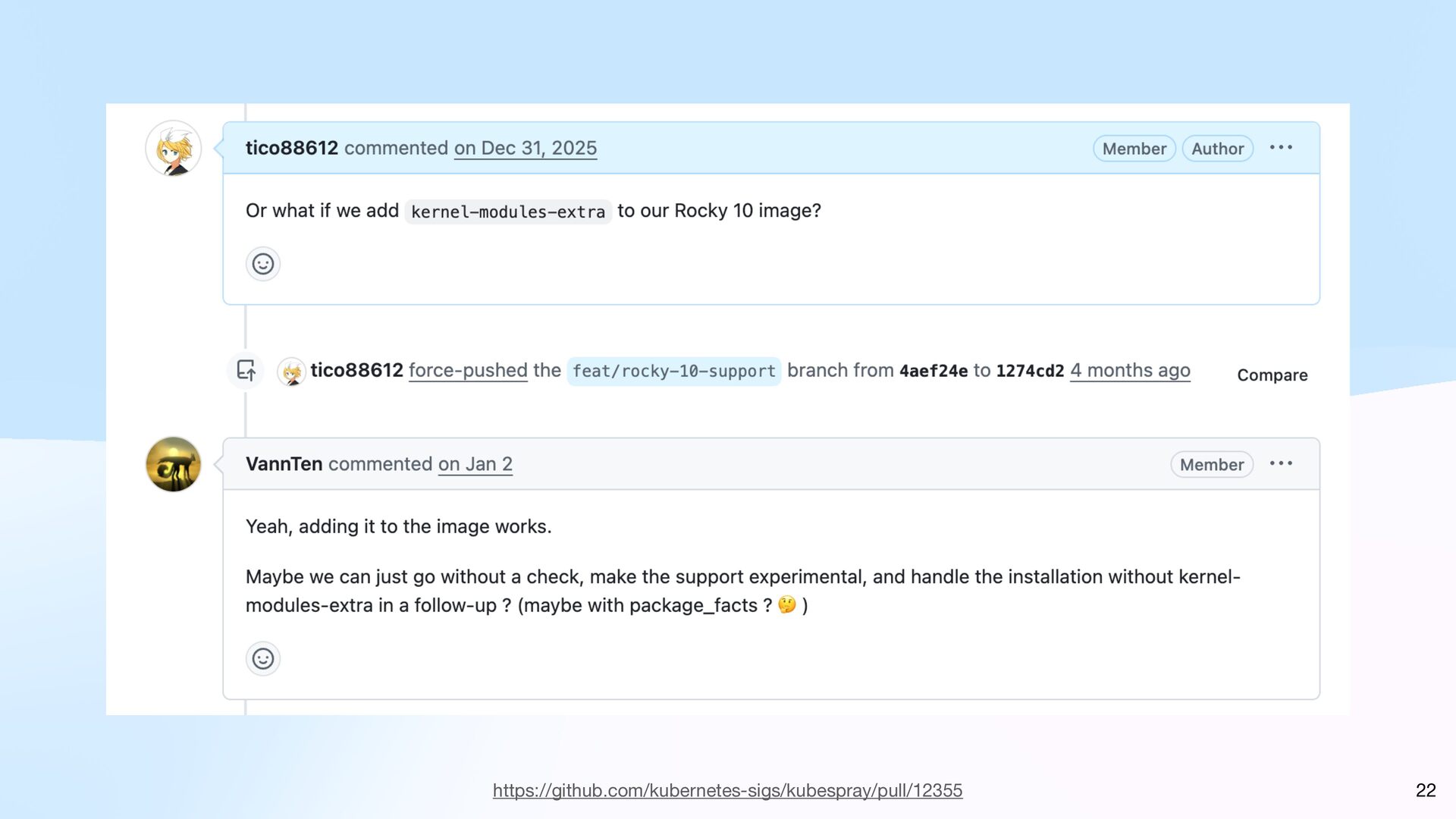This screenshot has width=1456, height=819.
Task: Click small tico88612 avatar beside force-push
Action: coord(291,372)
